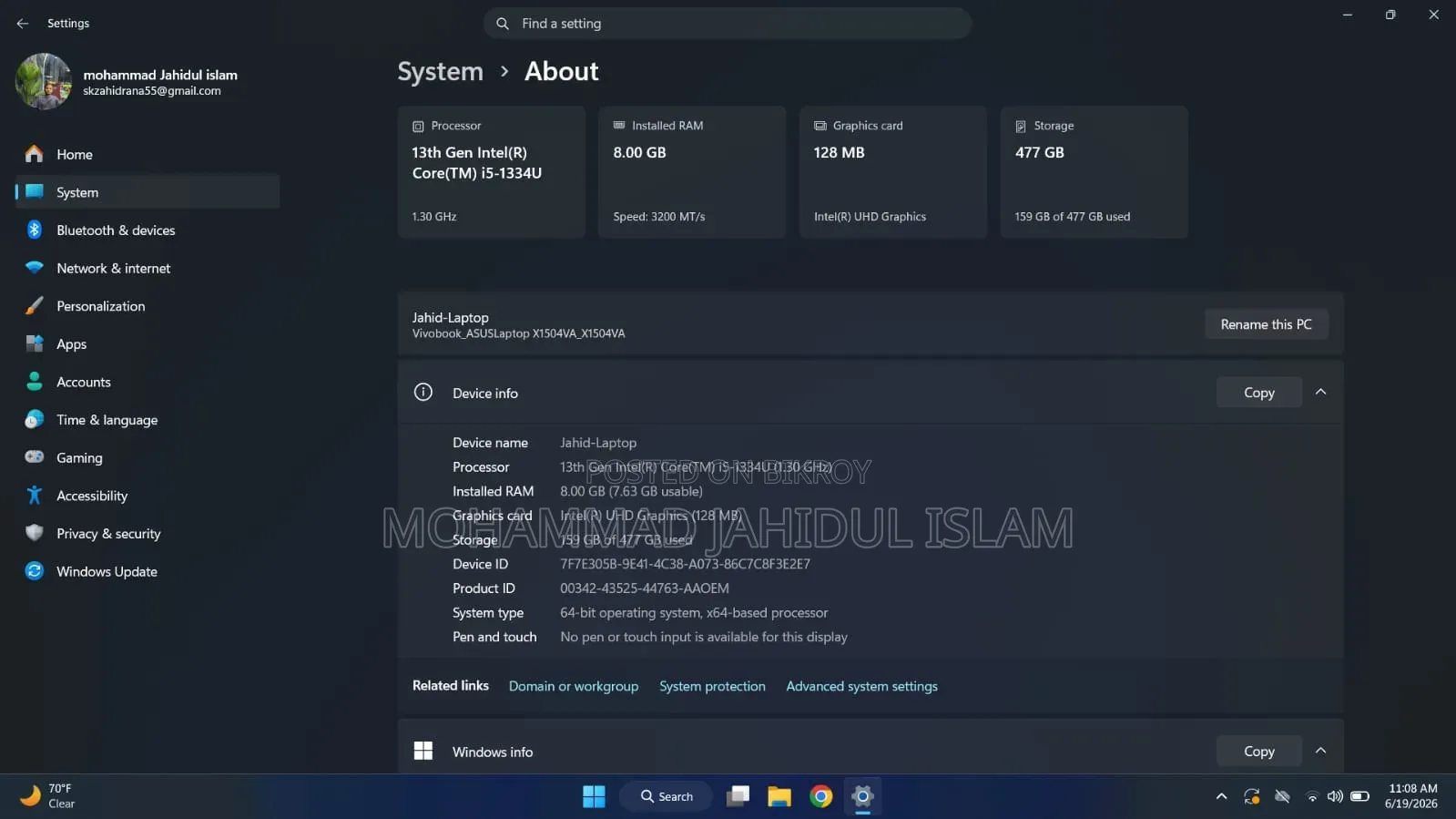This screenshot has height=819, width=1456.
Task: Open Accounts settings
Action: tap(148, 382)
